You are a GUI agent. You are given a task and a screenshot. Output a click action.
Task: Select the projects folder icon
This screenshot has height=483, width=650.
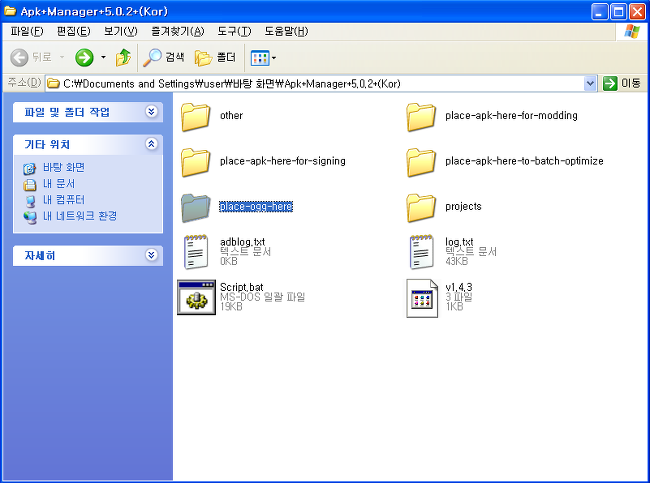point(421,207)
